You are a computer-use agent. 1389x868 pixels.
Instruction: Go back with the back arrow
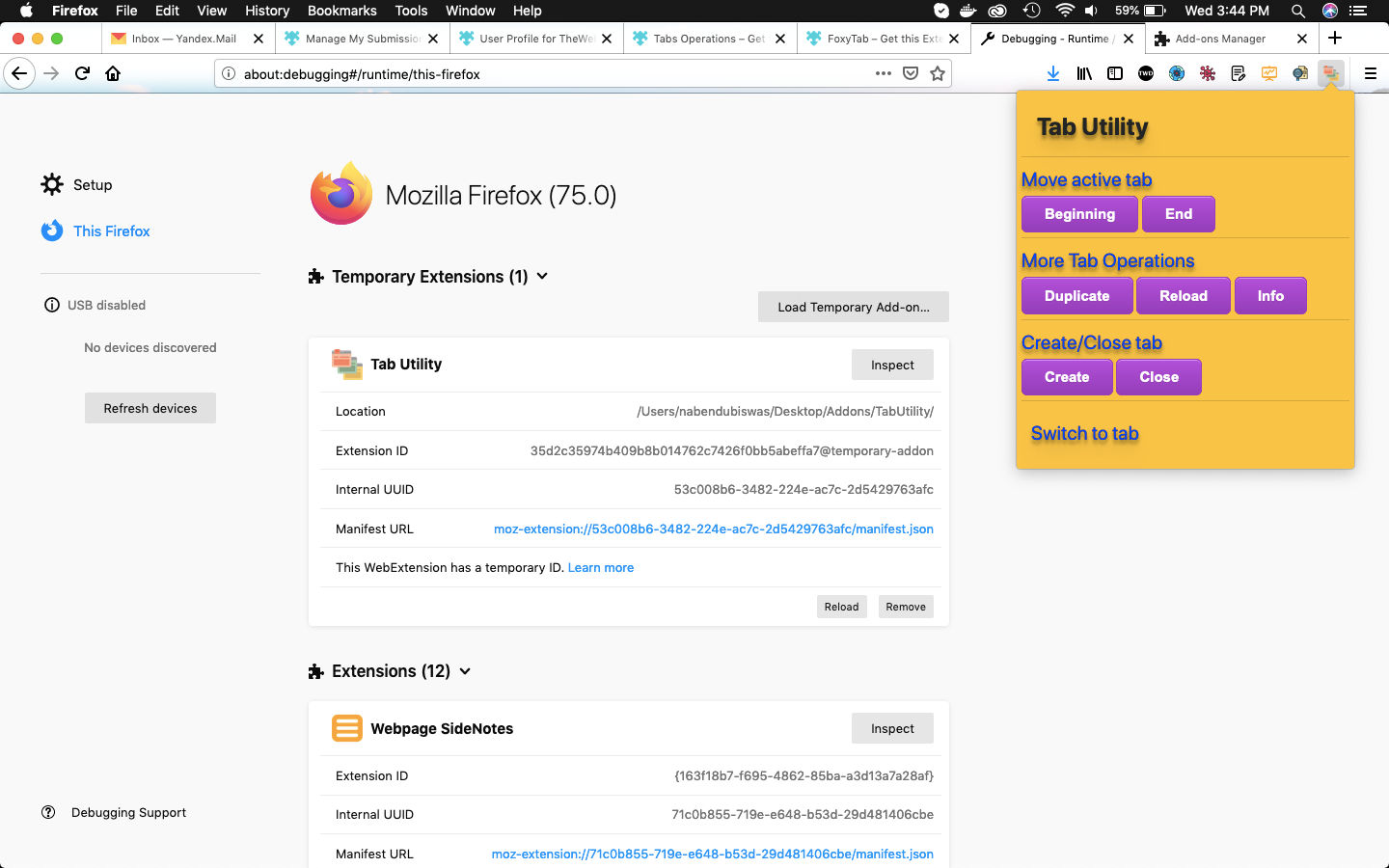pyautogui.click(x=19, y=73)
